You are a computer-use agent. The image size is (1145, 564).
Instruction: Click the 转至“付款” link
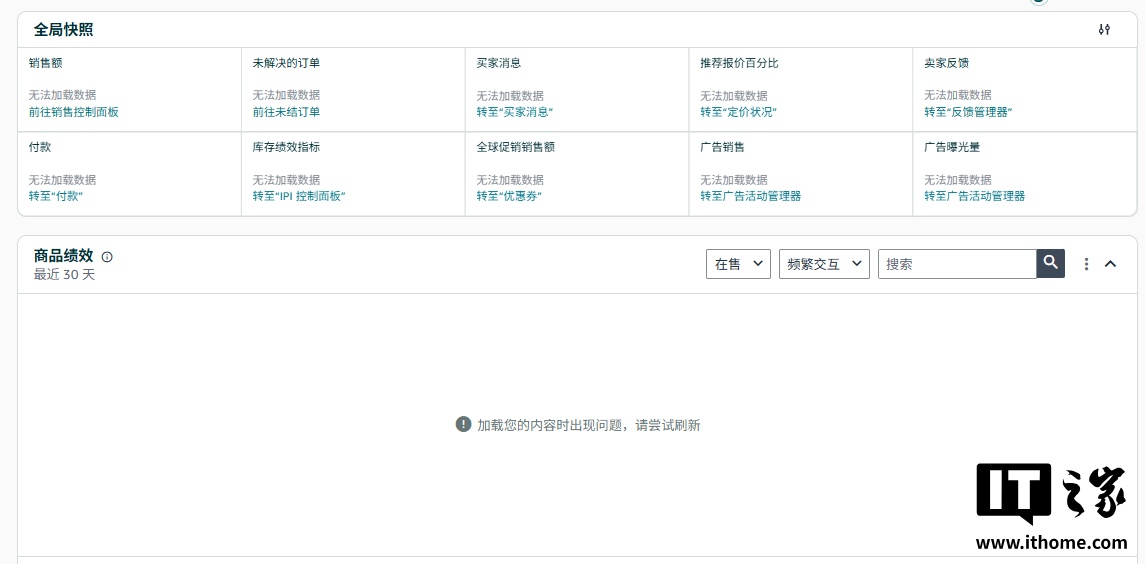[56, 196]
